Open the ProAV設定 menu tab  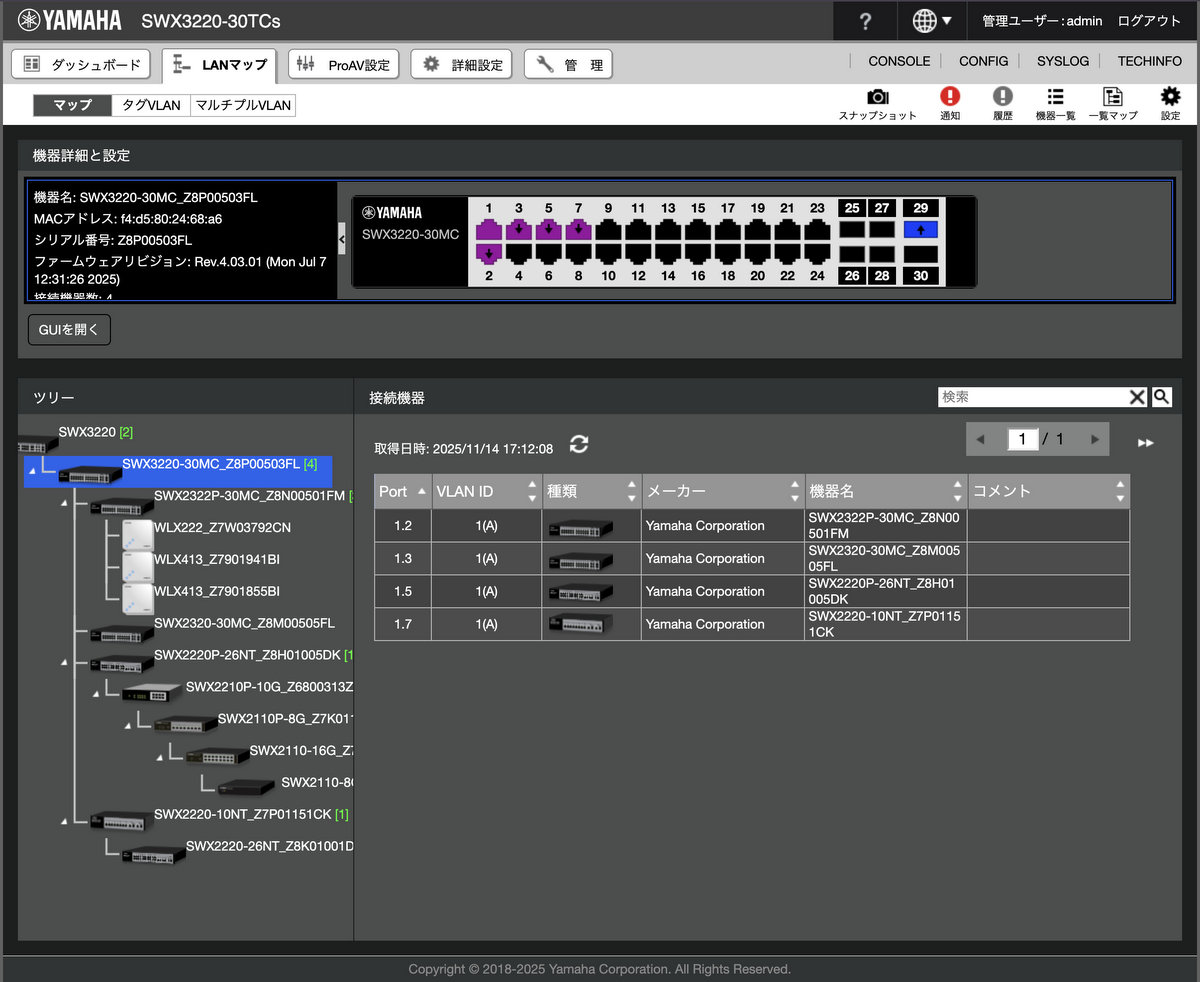coord(344,65)
